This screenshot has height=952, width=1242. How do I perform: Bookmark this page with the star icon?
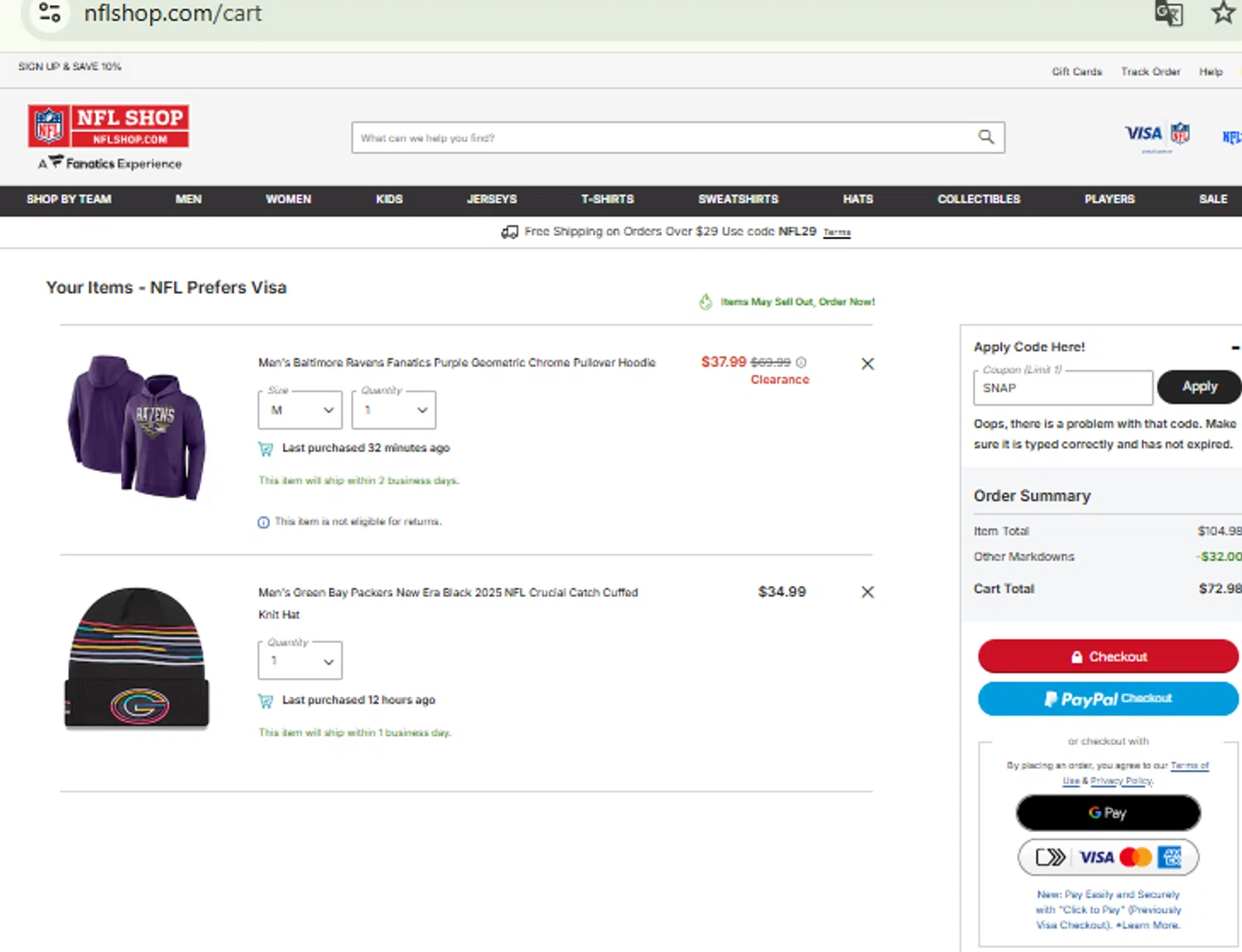pyautogui.click(x=1223, y=12)
